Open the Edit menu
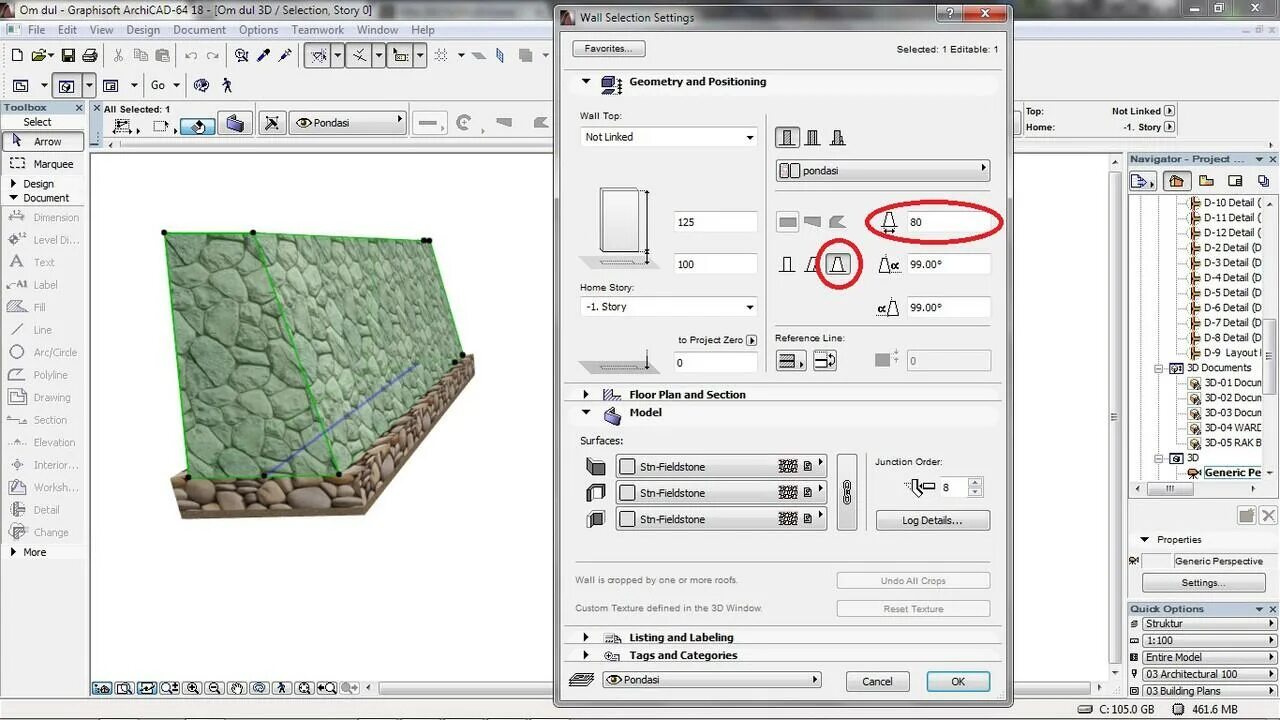 click(67, 30)
